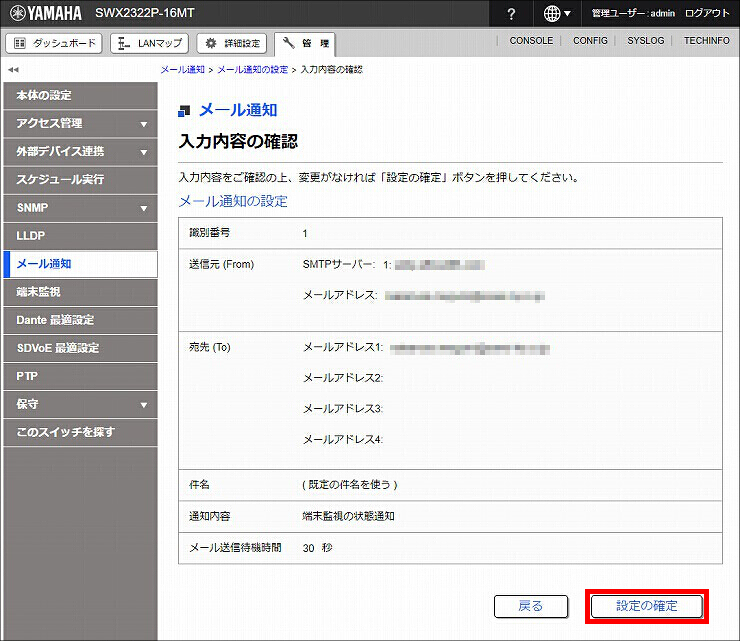
Task: Expand SNMP sidebar menu arrow
Action: [144, 208]
